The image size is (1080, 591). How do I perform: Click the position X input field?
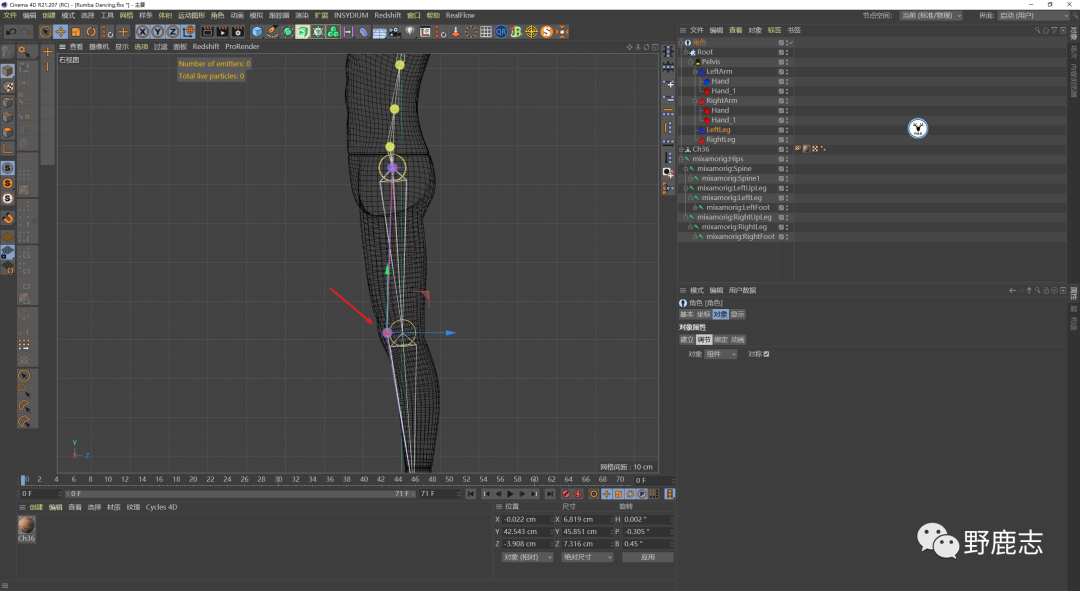(524, 519)
